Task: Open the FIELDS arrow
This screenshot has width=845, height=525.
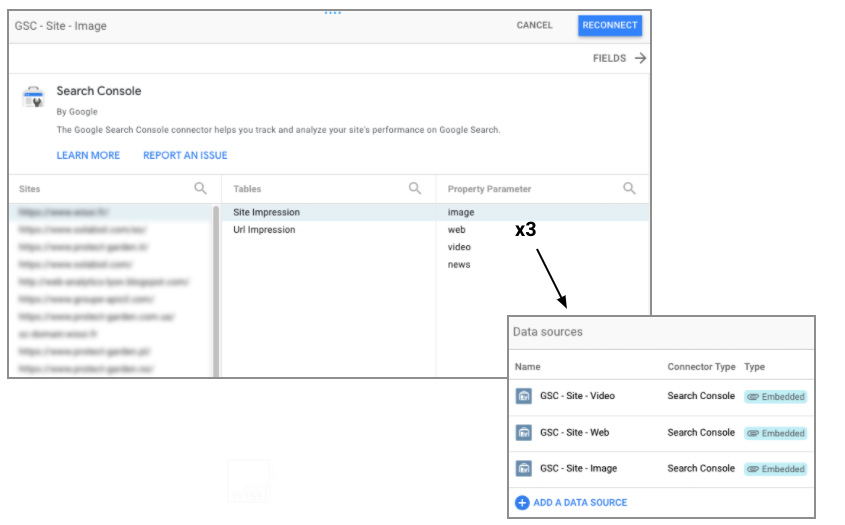Action: click(640, 58)
